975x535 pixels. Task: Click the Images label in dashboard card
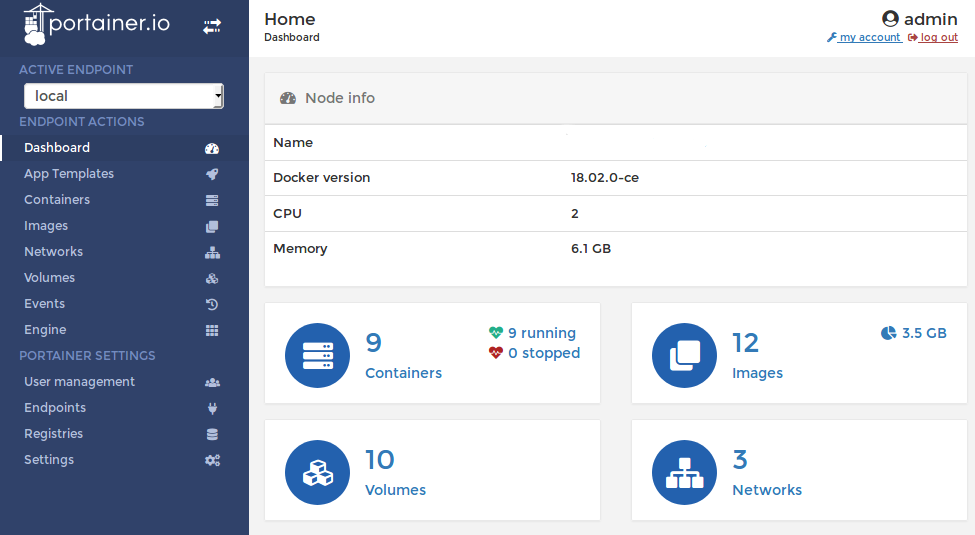(x=757, y=373)
